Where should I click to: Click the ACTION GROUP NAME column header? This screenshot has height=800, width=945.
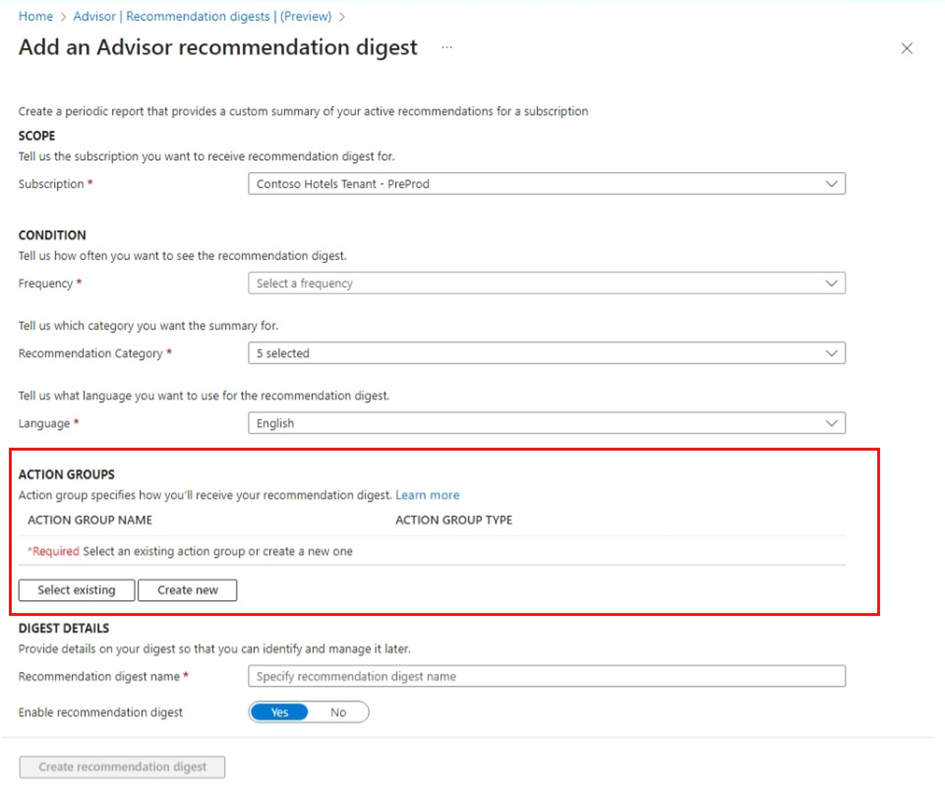(x=90, y=520)
